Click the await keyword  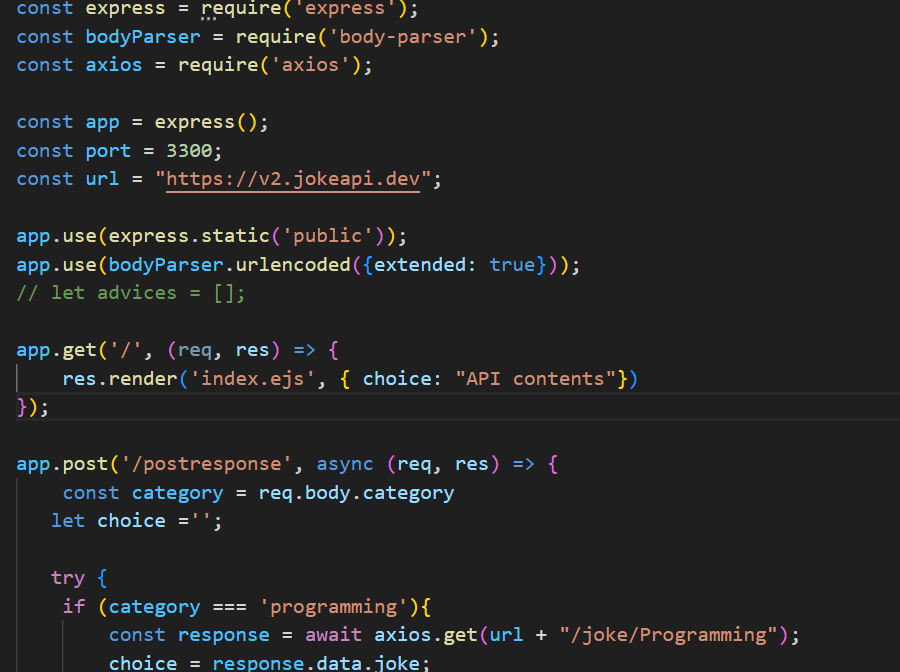(x=333, y=635)
